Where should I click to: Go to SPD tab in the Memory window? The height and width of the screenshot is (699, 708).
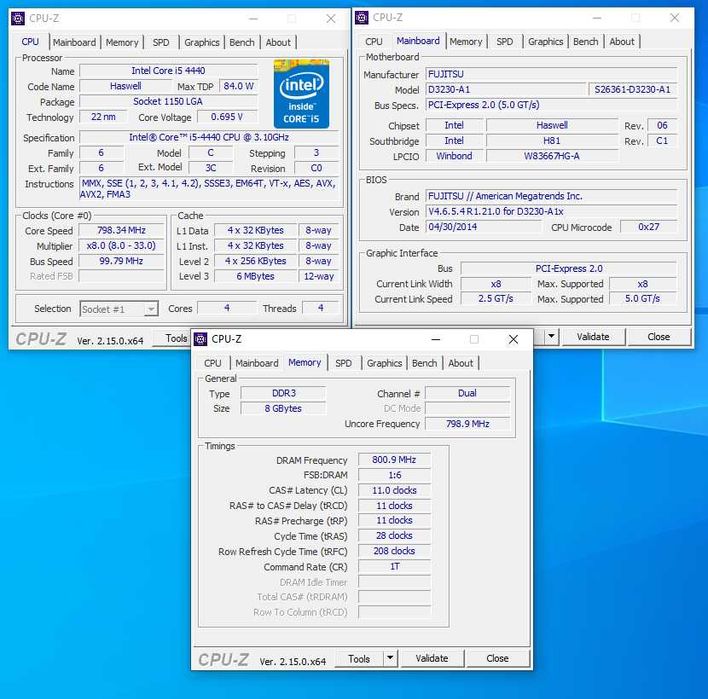click(343, 363)
